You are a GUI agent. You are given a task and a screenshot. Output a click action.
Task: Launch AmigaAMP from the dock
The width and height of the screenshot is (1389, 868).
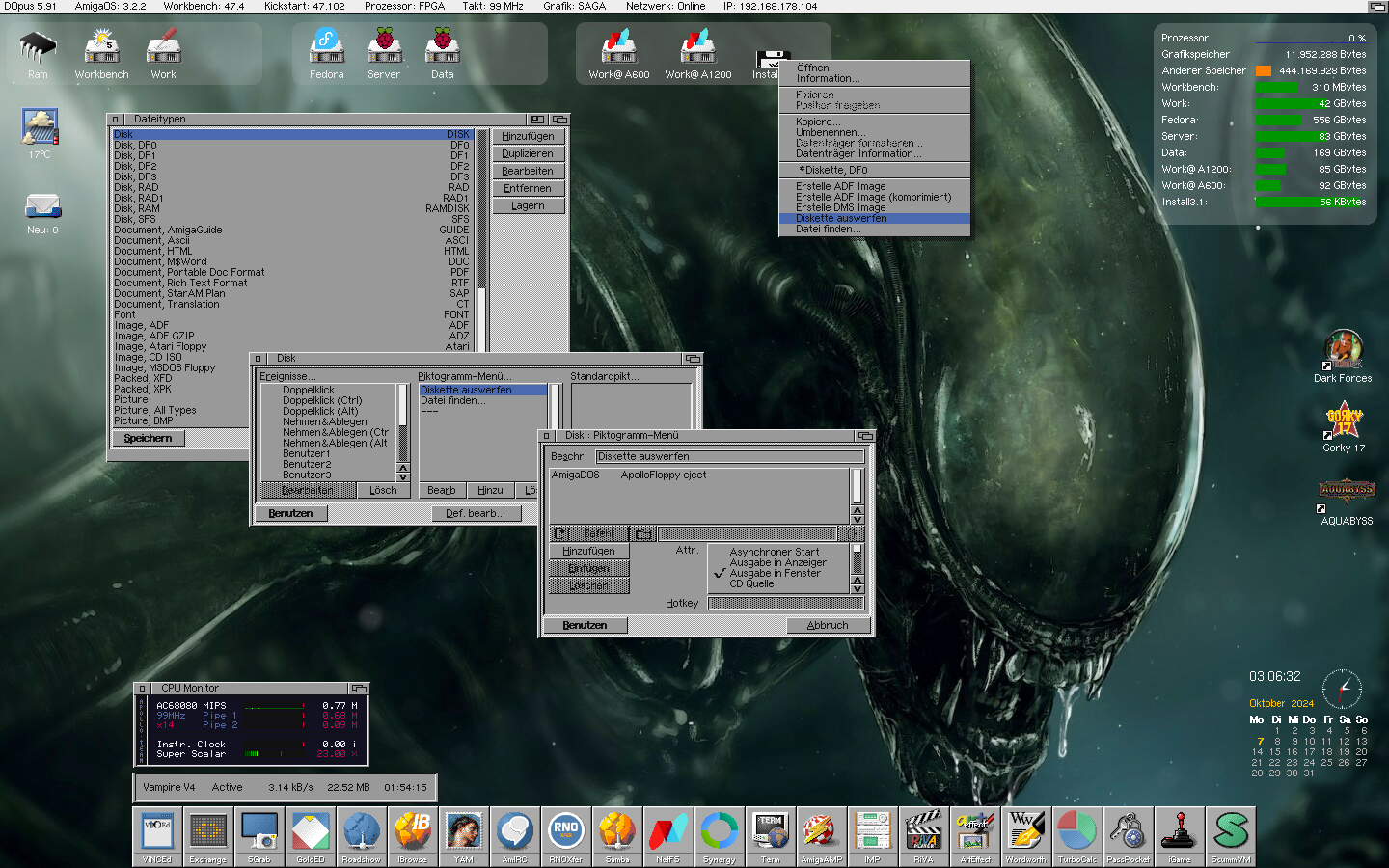822,835
